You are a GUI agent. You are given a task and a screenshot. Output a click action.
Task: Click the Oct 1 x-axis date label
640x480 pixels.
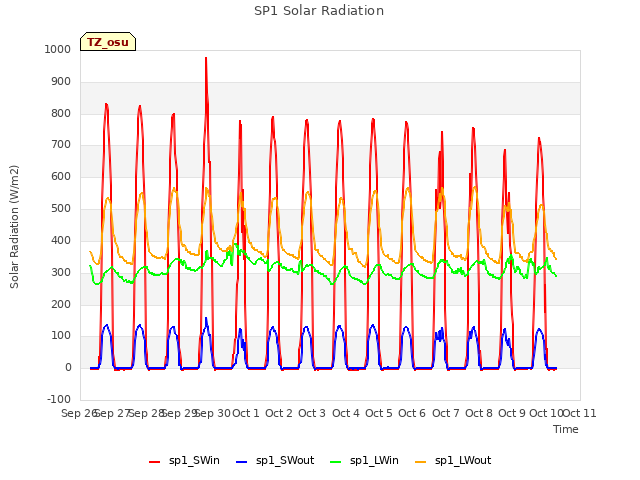coord(246,413)
